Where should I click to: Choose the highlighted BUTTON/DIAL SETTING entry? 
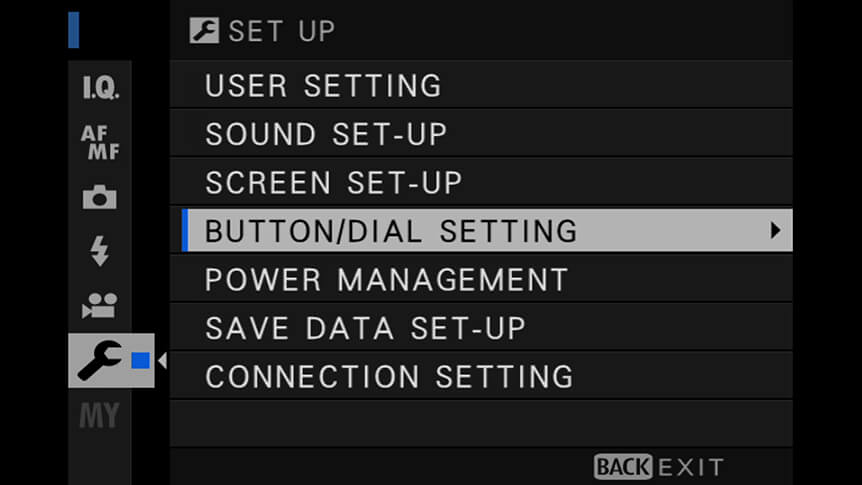click(391, 231)
